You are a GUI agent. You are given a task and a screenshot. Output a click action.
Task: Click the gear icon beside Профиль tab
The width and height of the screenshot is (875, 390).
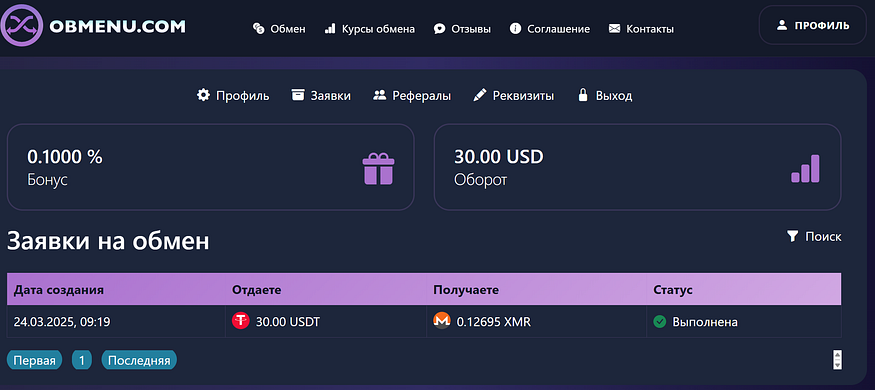coord(203,95)
